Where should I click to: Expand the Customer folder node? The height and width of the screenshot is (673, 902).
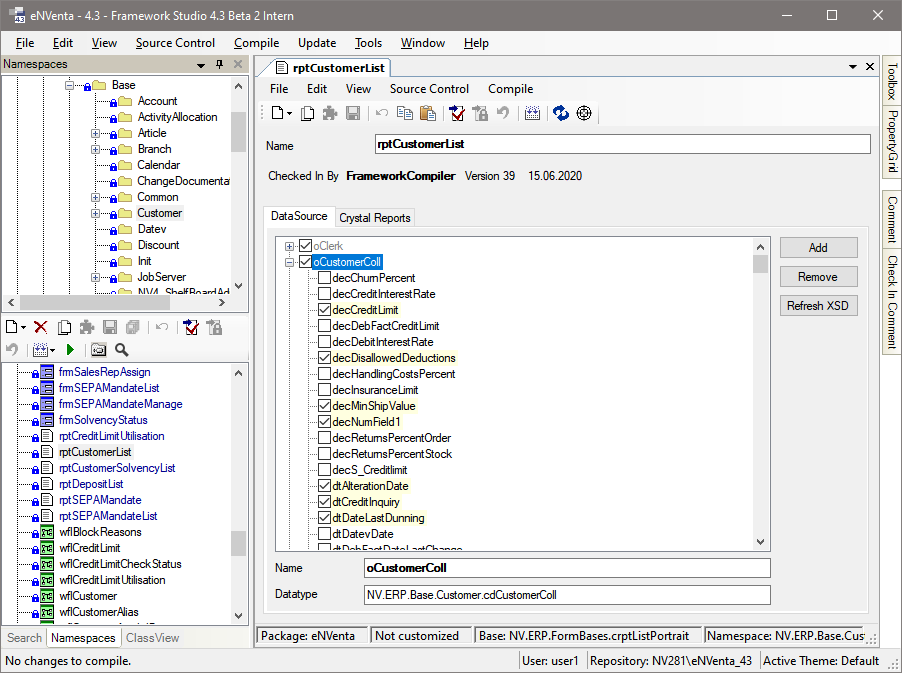pyautogui.click(x=95, y=213)
